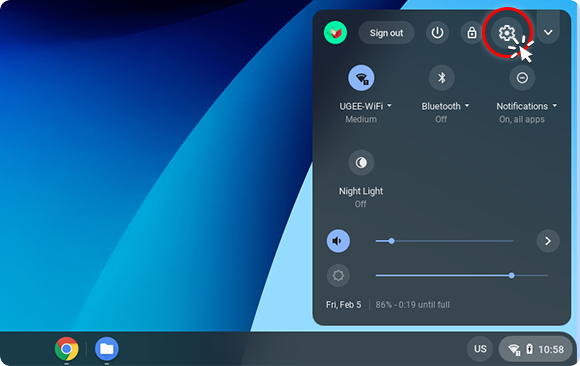Click the volume slider track
580x366 pixels.
[444, 241]
